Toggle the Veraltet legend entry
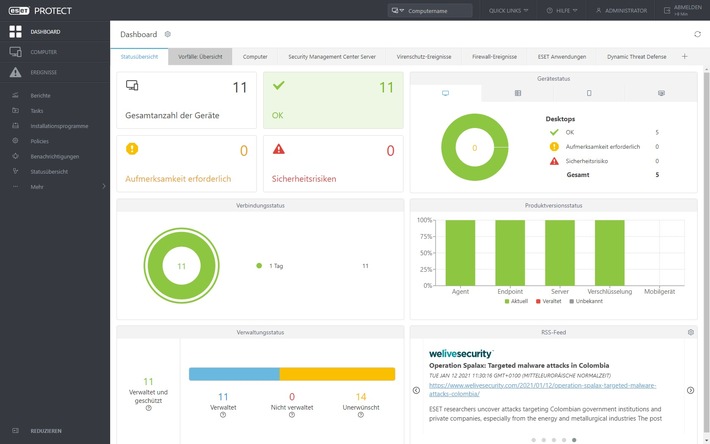The height and width of the screenshot is (444, 710). pos(548,301)
